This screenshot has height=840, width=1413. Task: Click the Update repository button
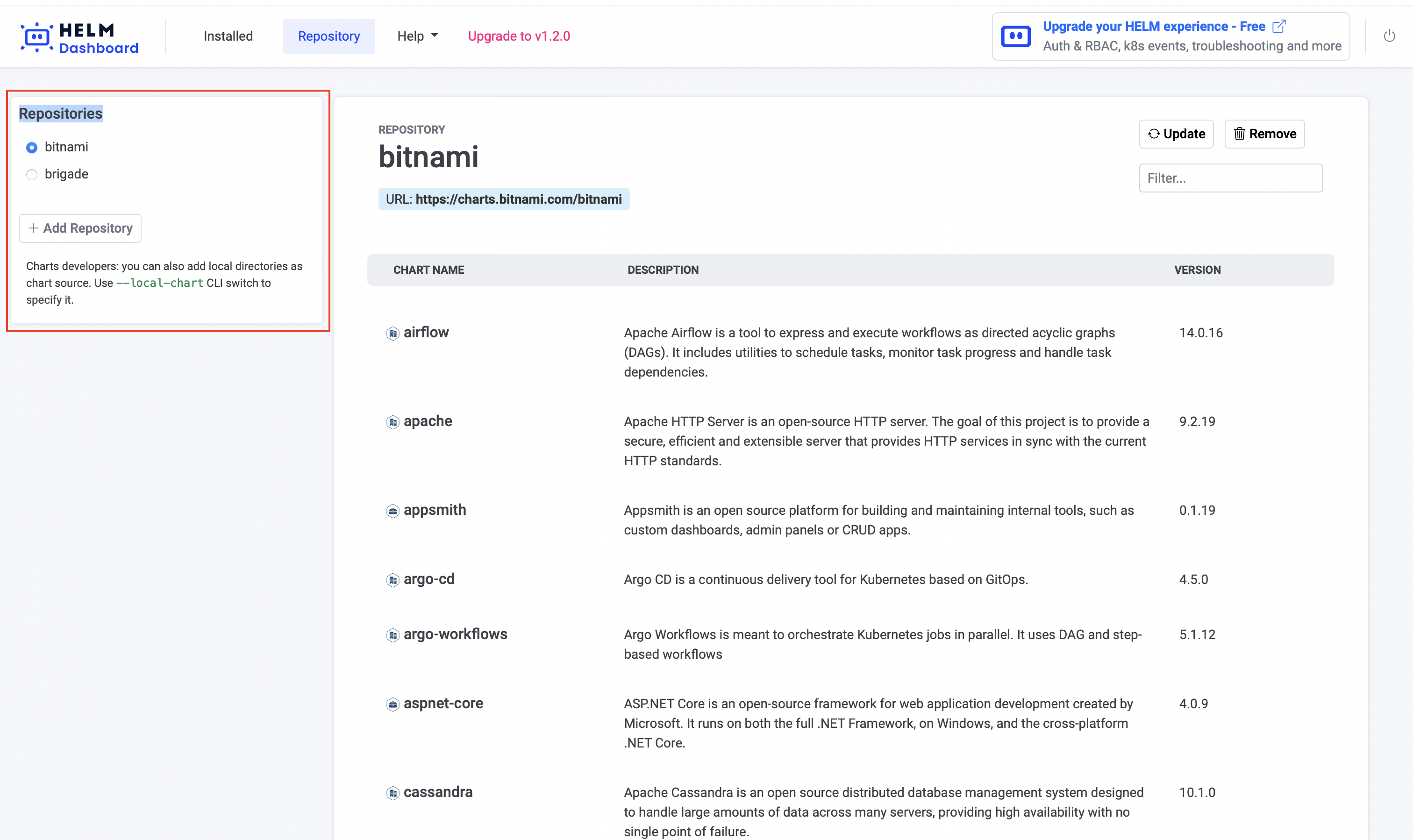[x=1177, y=134]
